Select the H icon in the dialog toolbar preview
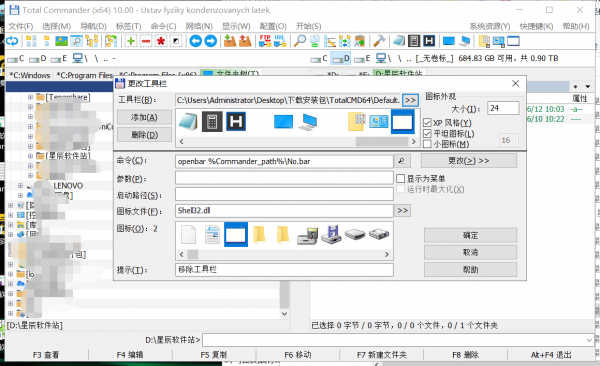 (236, 121)
